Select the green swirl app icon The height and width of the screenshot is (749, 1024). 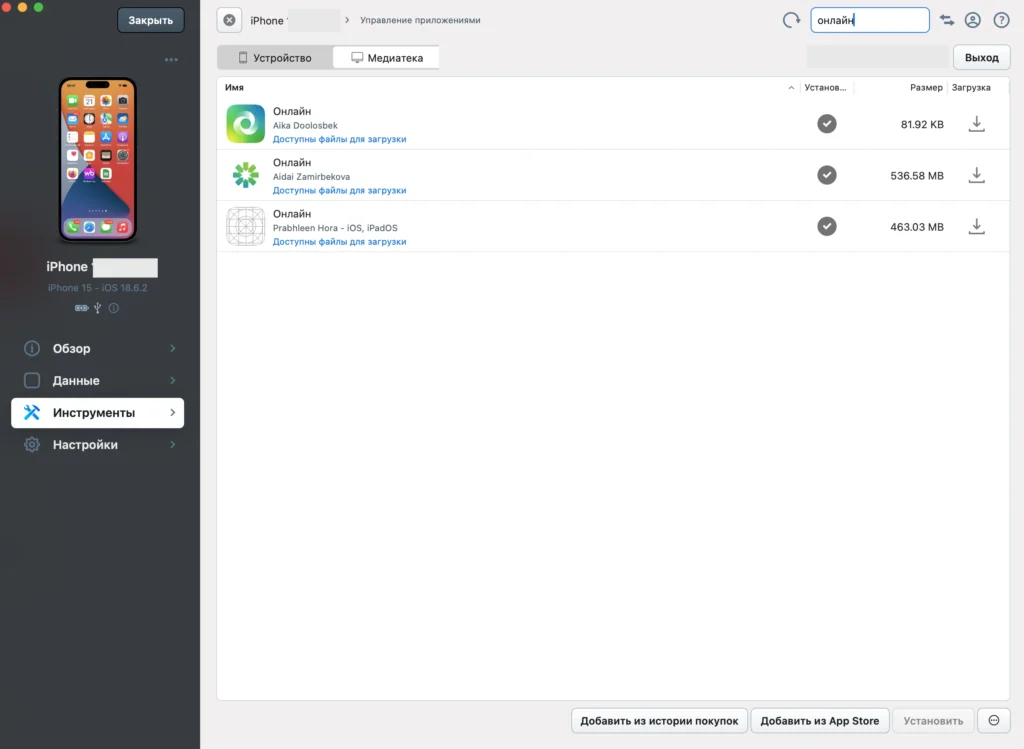tap(246, 123)
